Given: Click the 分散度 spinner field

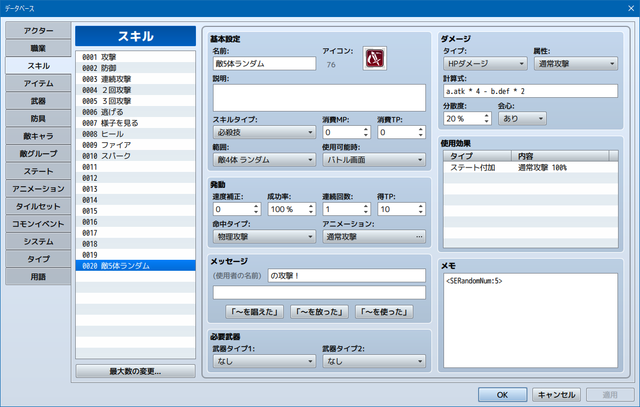Looking at the screenshot, I should pos(467,119).
